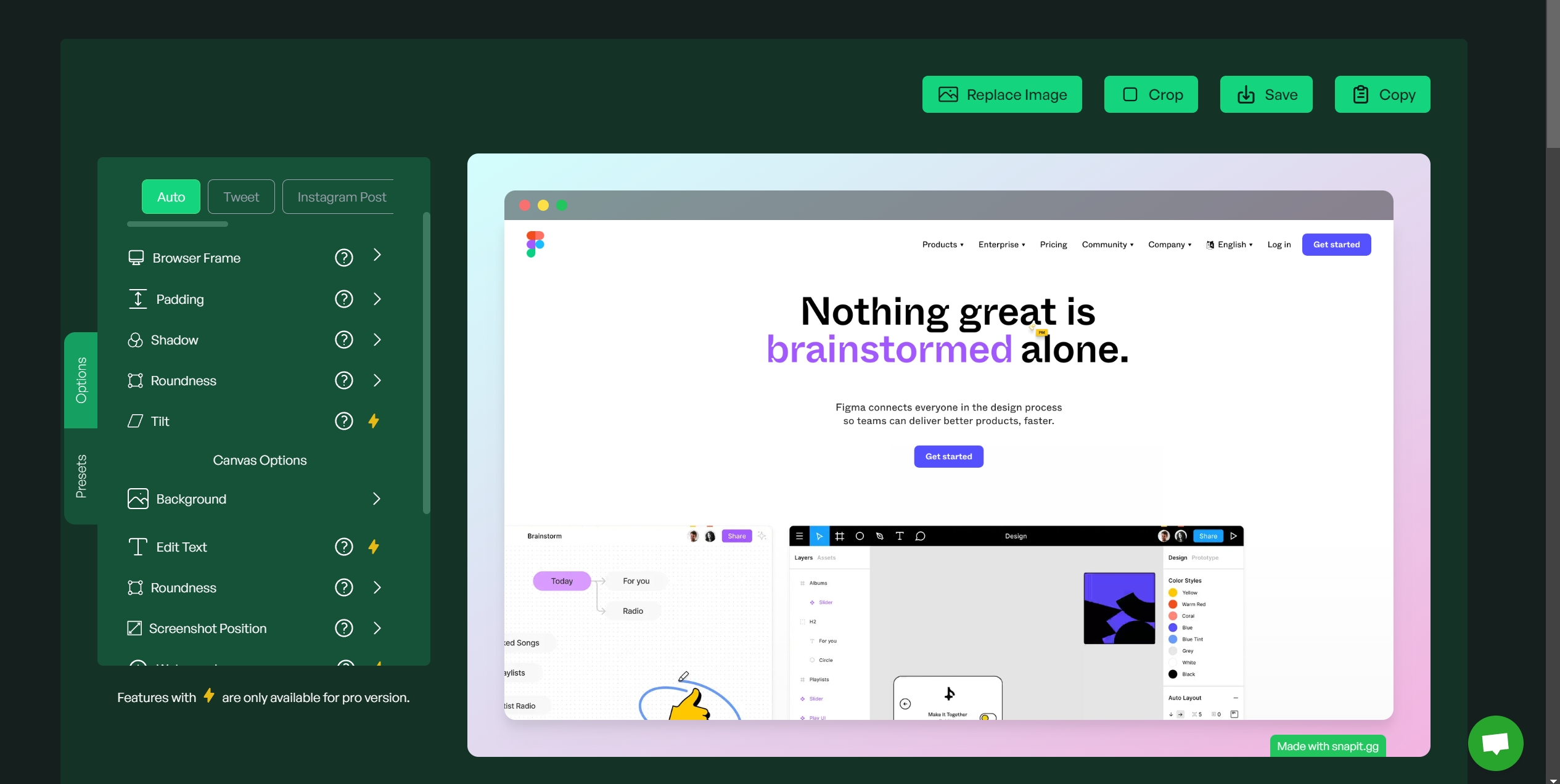Select the Tweet format tab
This screenshot has width=1560, height=784.
pos(241,196)
